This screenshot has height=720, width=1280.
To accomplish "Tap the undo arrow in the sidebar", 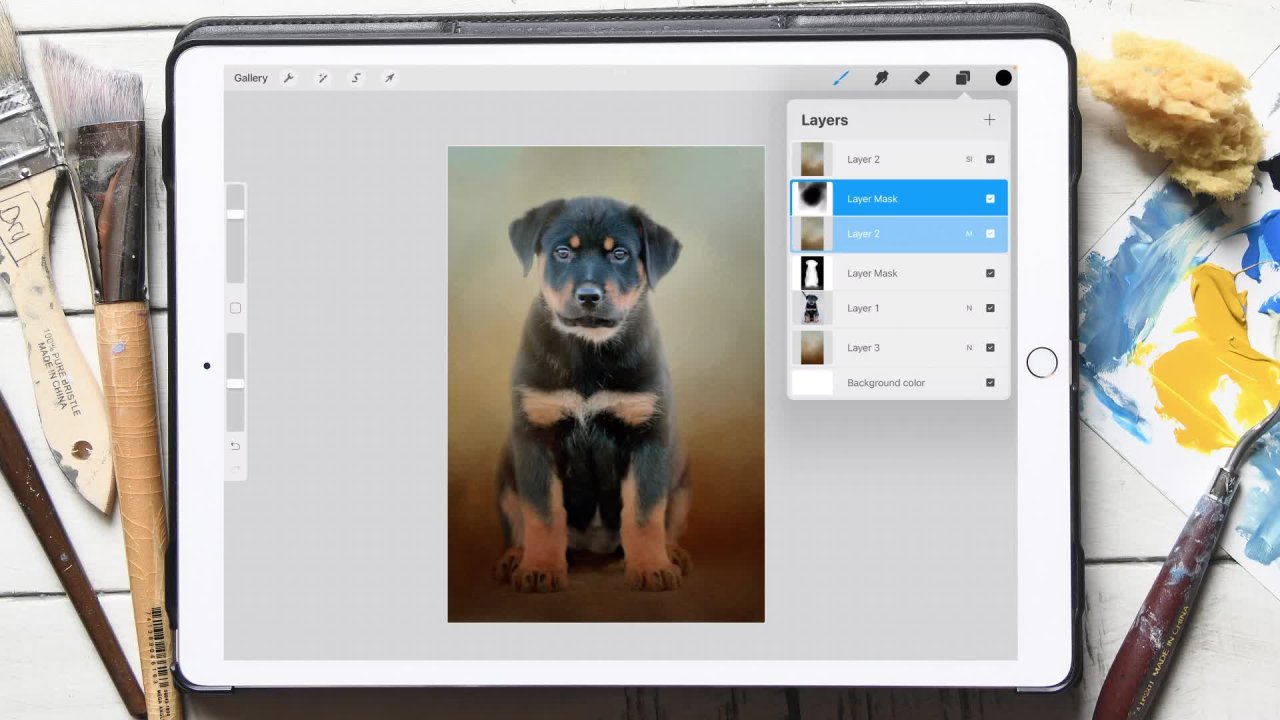I will [235, 446].
